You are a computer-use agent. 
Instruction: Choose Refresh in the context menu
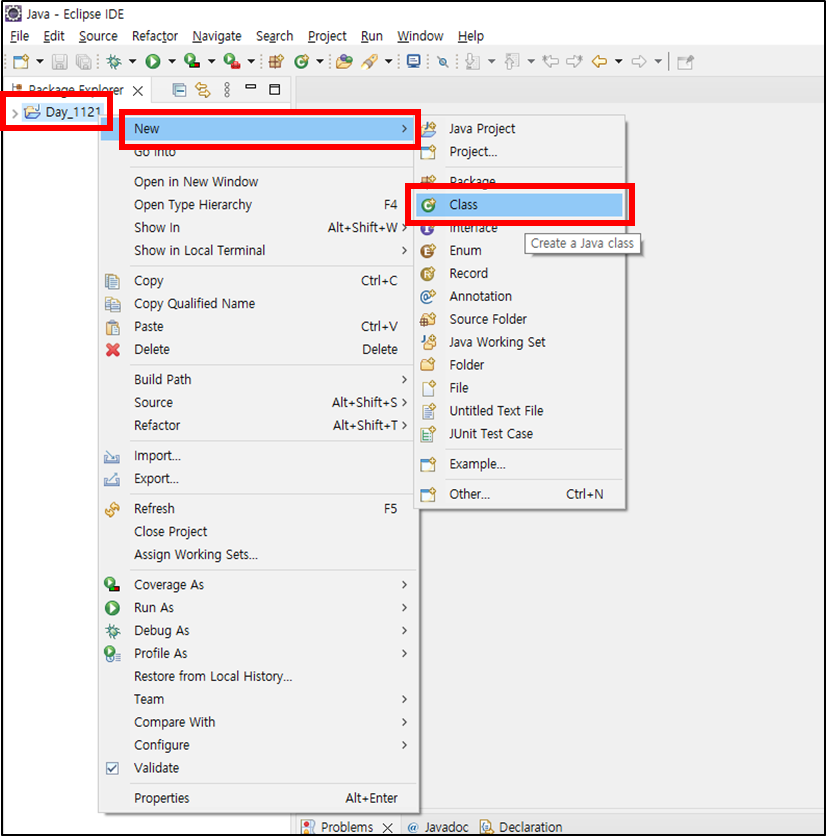[259, 509]
